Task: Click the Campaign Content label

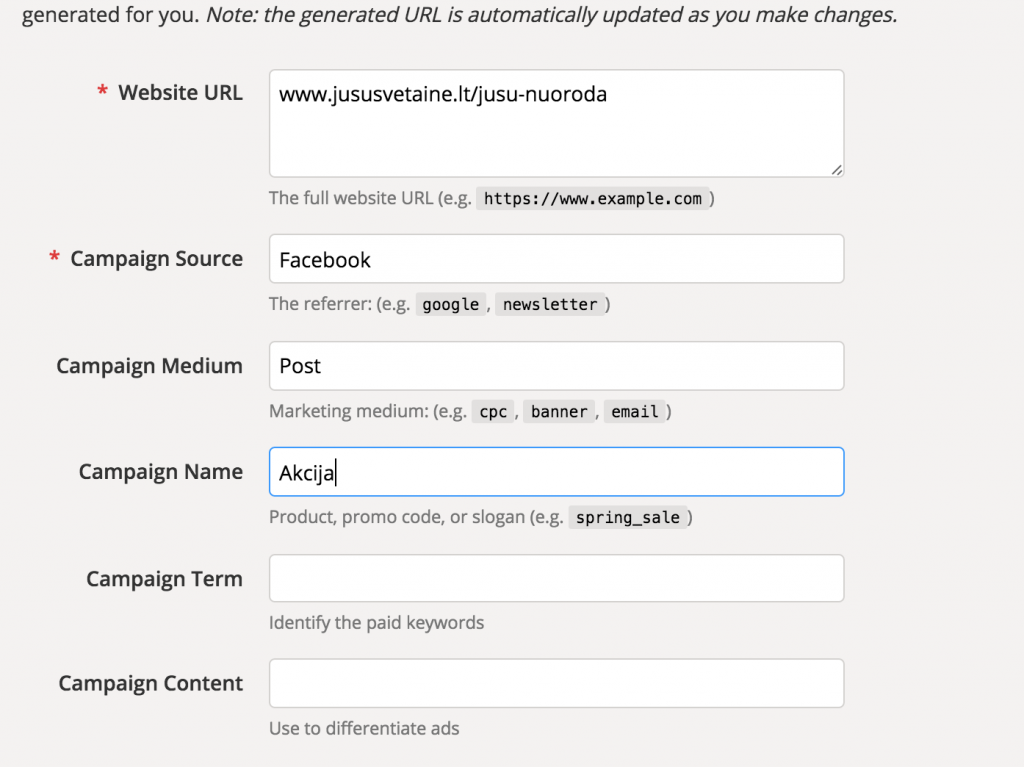Action: pos(151,684)
